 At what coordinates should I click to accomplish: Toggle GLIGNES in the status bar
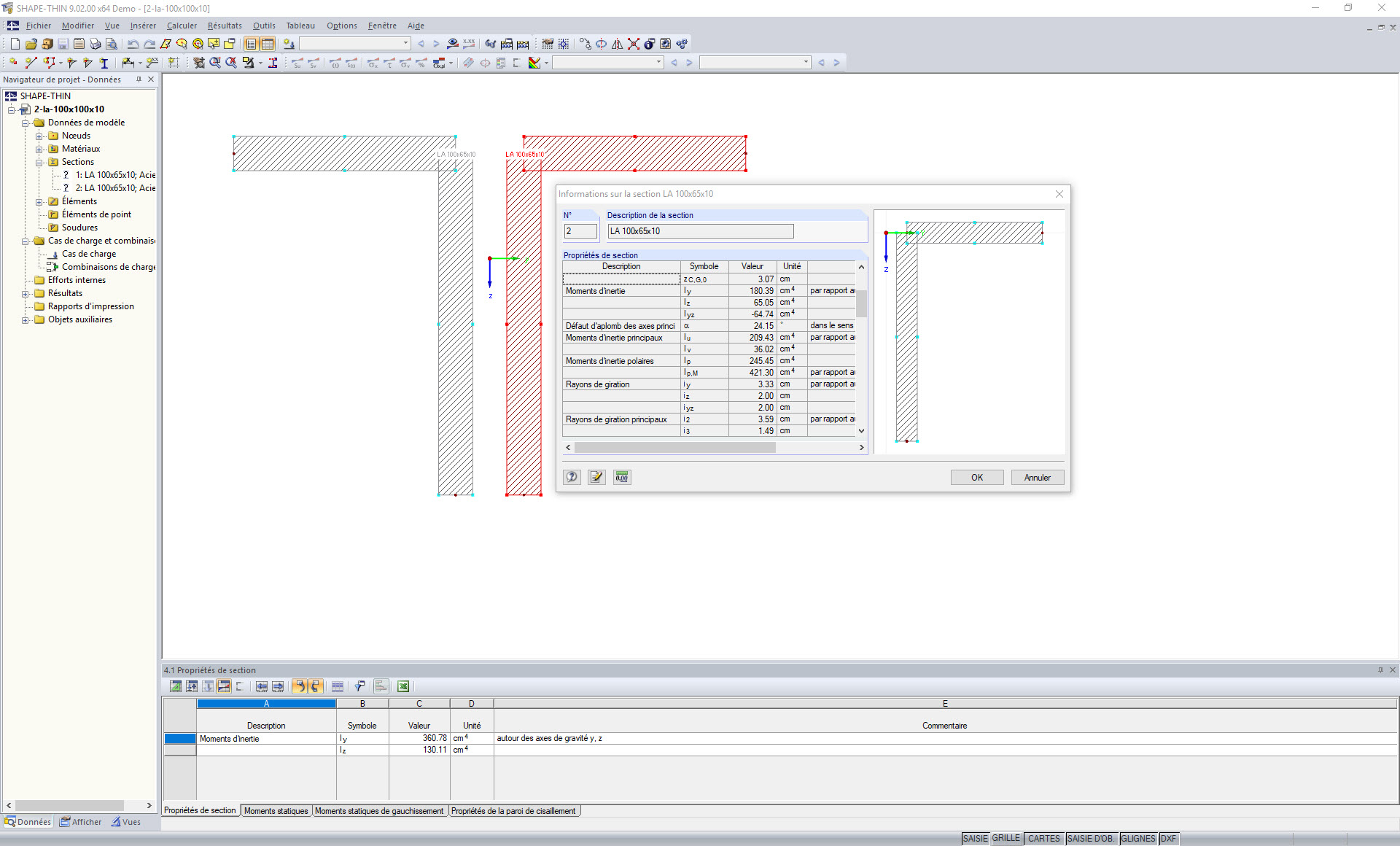[1137, 839]
